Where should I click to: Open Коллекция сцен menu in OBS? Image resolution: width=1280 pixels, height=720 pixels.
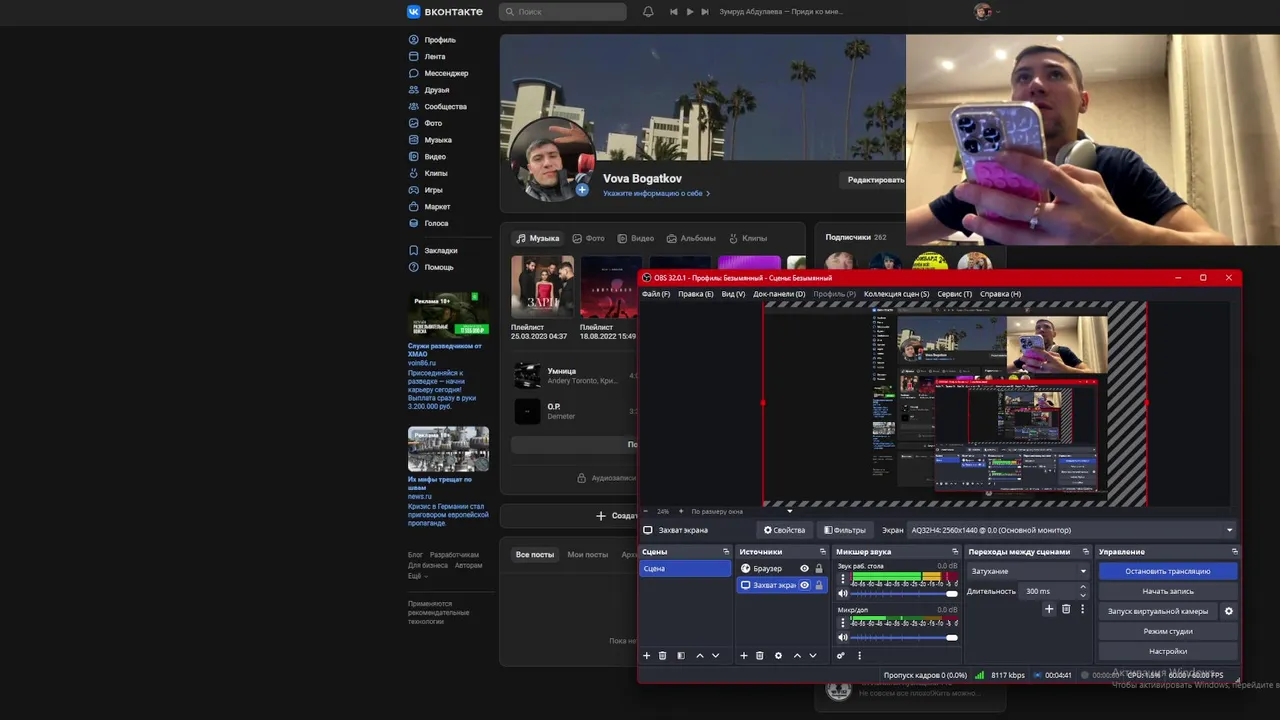click(x=897, y=294)
